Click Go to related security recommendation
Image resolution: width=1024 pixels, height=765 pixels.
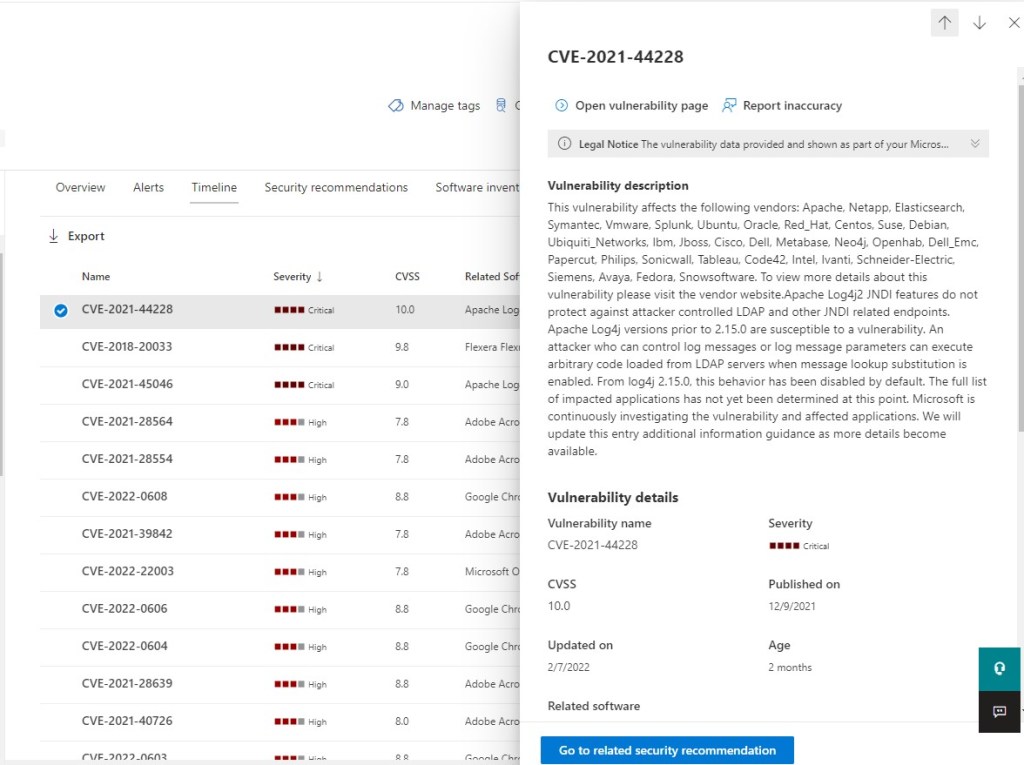click(x=667, y=750)
